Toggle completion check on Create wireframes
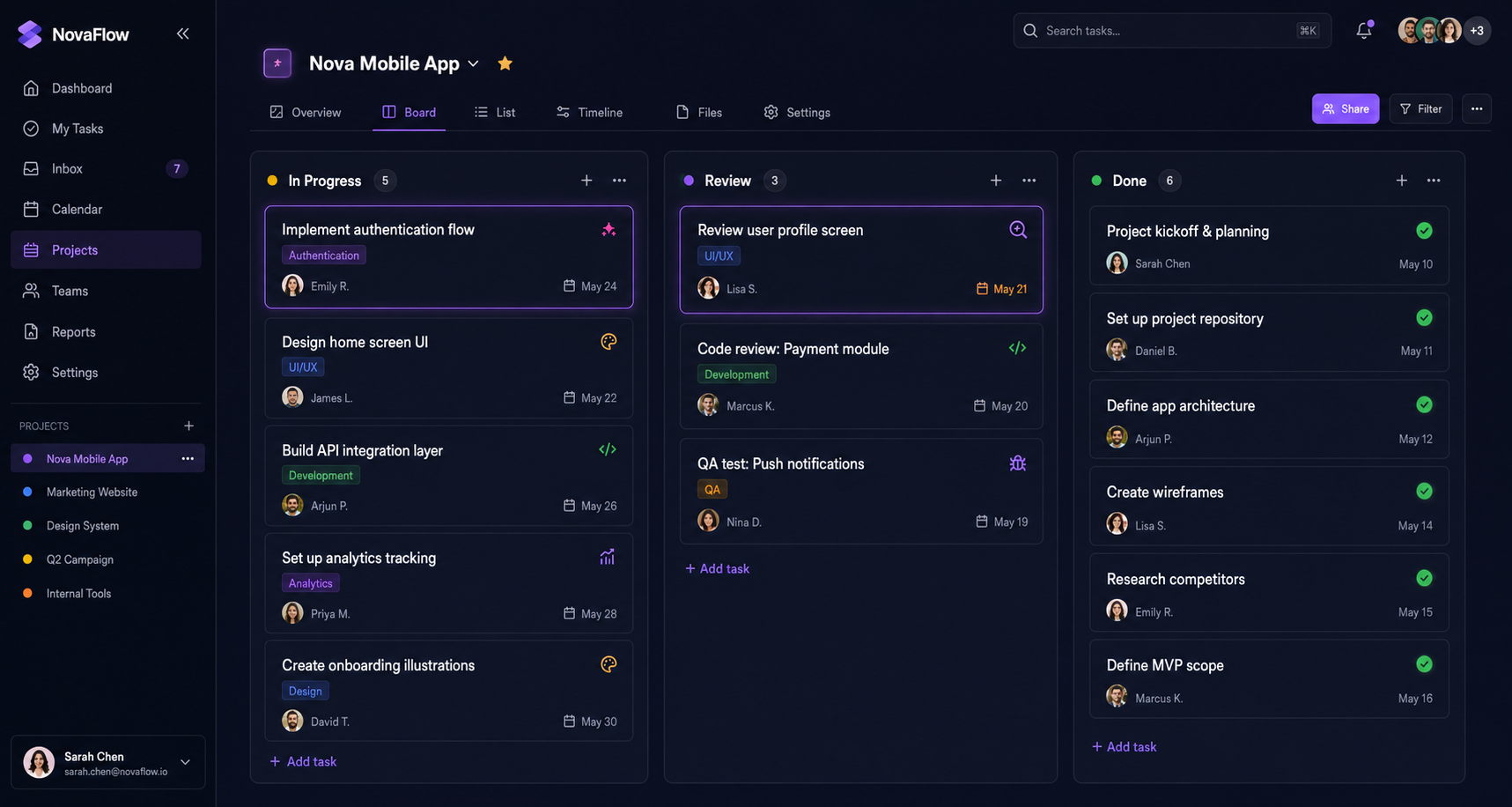Viewport: 1512px width, 807px height. click(1424, 492)
